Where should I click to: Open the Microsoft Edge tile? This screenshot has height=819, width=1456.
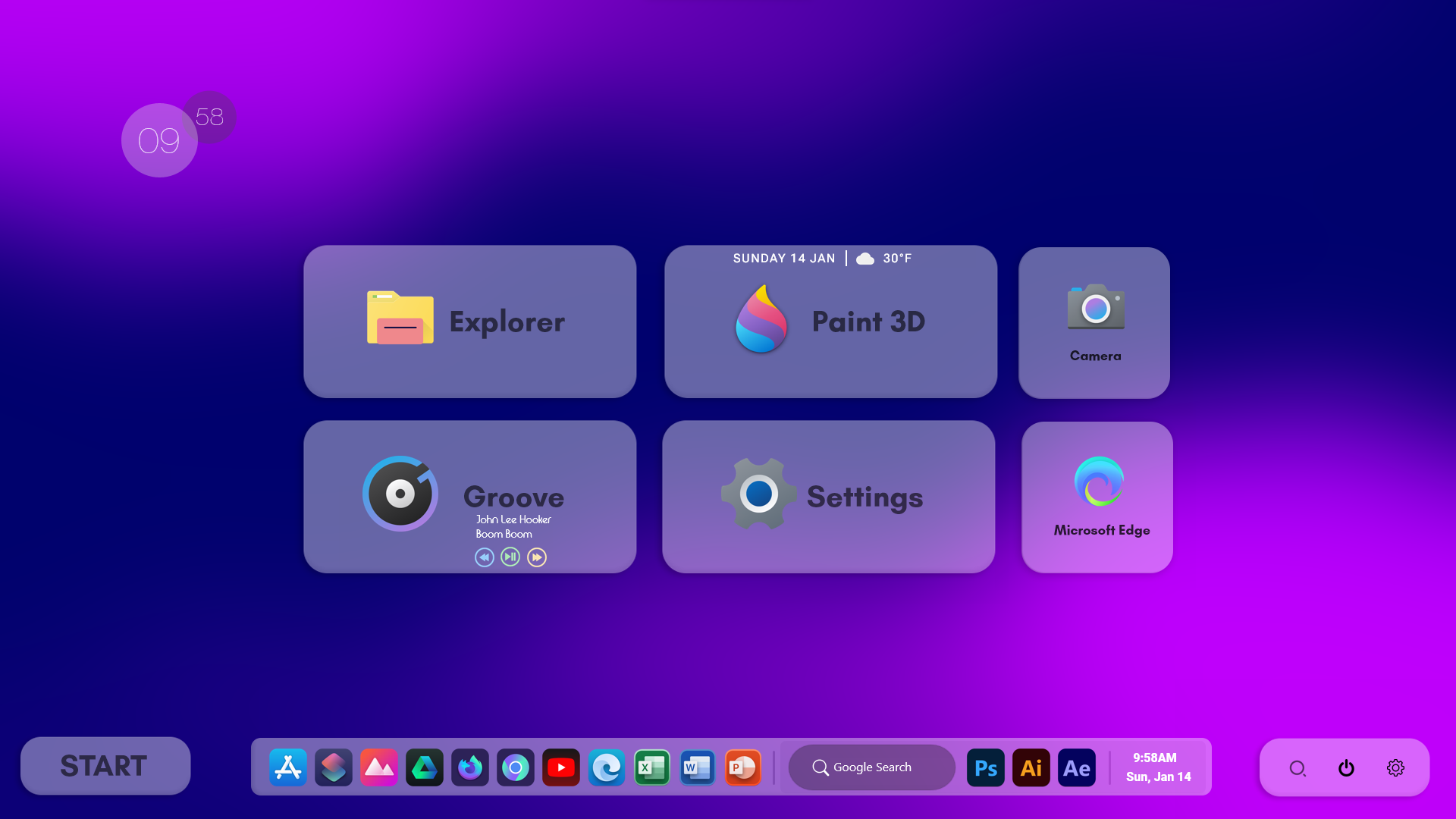[x=1097, y=497]
